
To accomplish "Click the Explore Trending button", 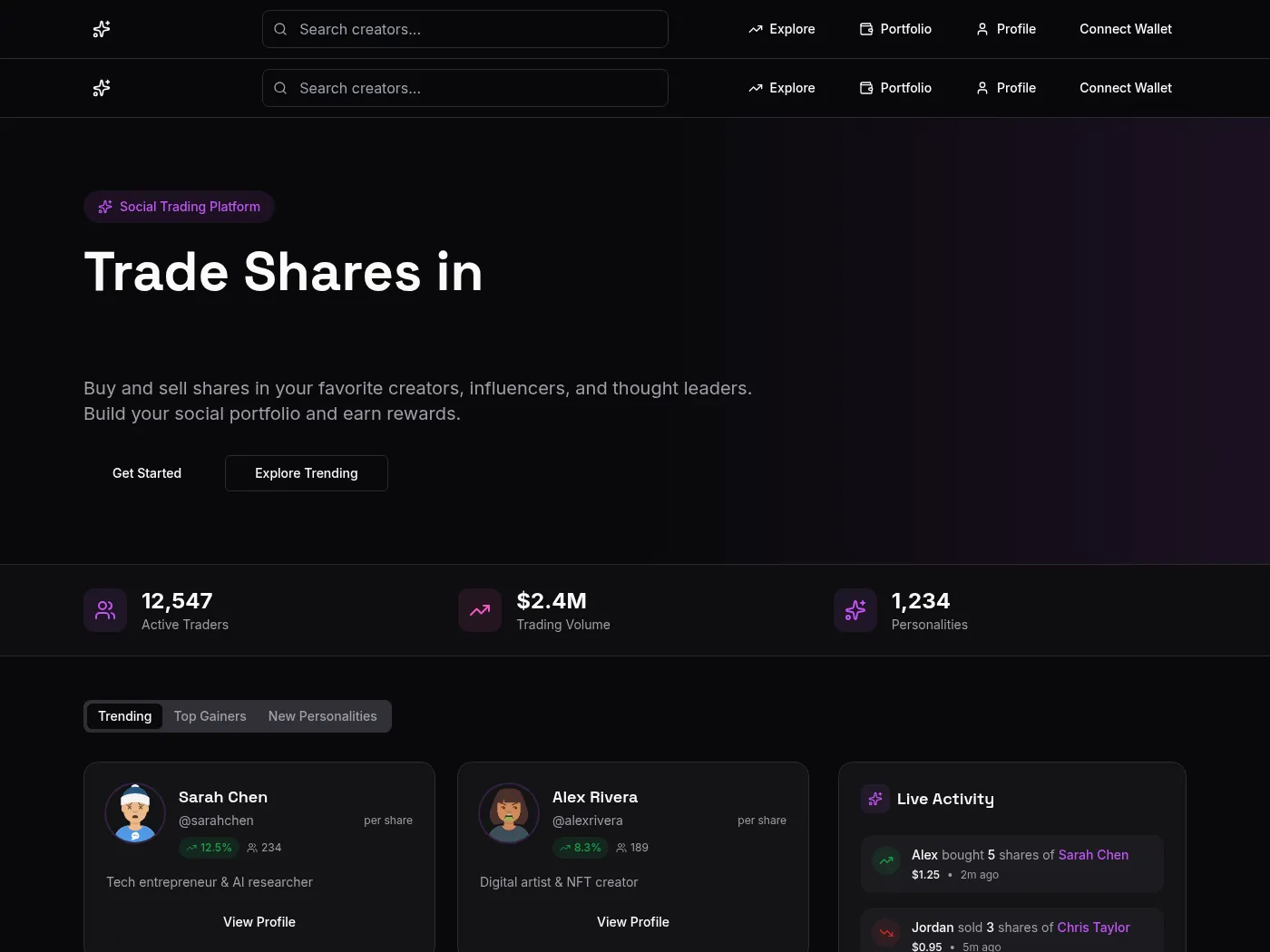I will [307, 473].
